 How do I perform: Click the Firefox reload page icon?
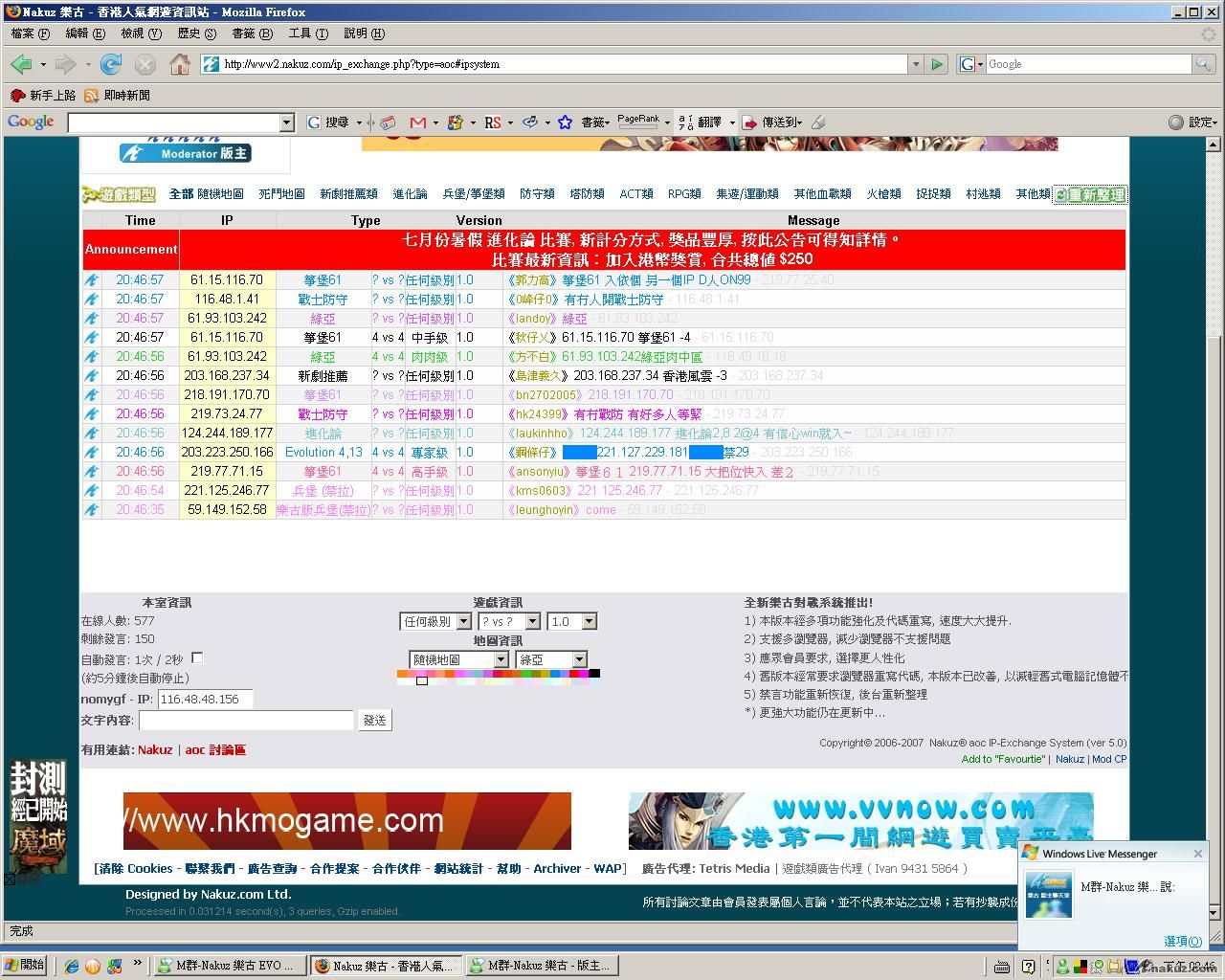point(111,64)
